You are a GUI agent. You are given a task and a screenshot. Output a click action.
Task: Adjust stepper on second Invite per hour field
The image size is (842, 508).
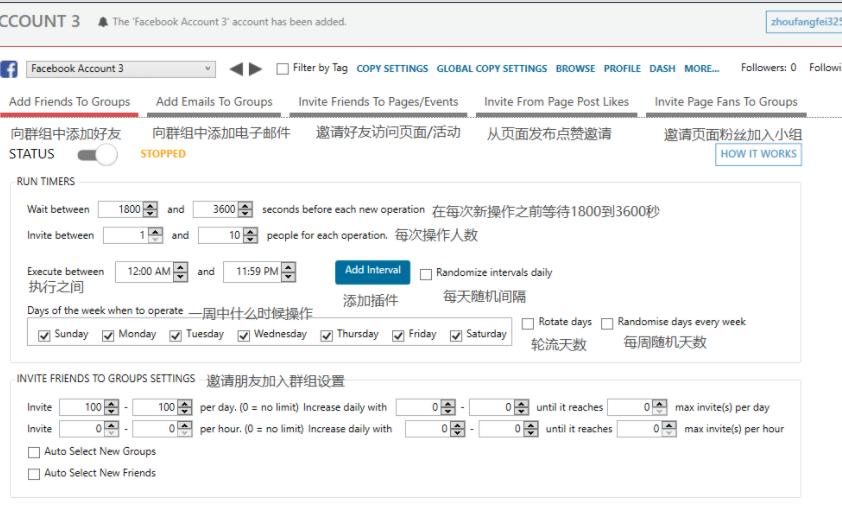[185, 429]
